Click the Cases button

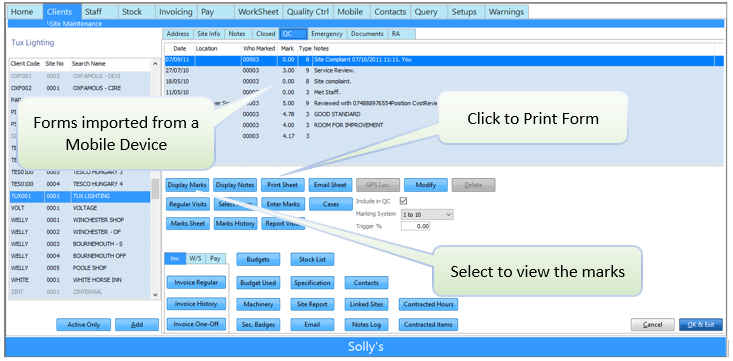(330, 204)
